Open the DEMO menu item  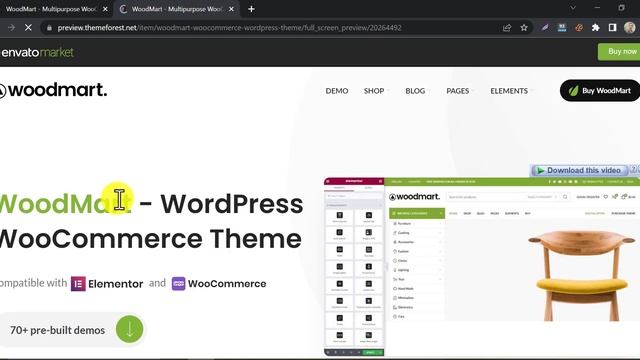pyautogui.click(x=337, y=91)
